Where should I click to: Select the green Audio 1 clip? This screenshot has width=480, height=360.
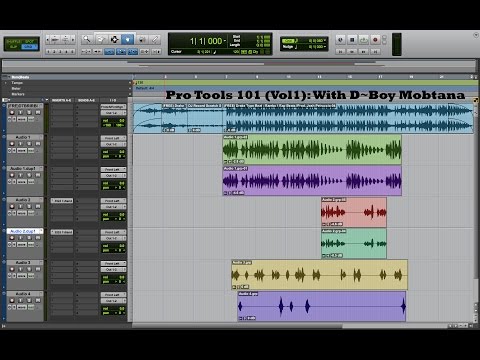(x=312, y=149)
